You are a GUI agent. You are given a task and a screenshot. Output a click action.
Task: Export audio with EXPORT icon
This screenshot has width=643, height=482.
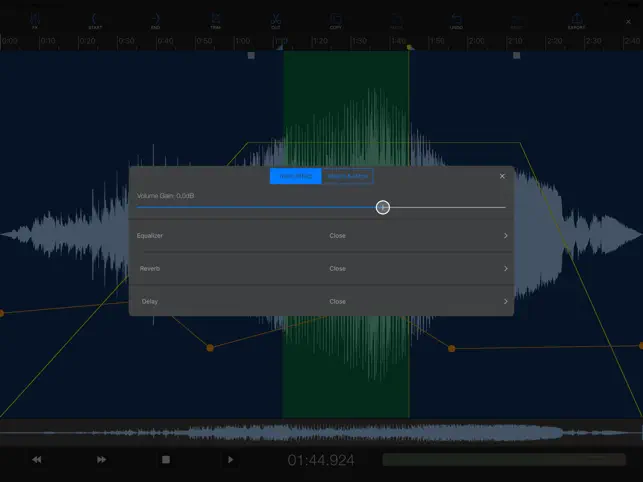tap(577, 21)
